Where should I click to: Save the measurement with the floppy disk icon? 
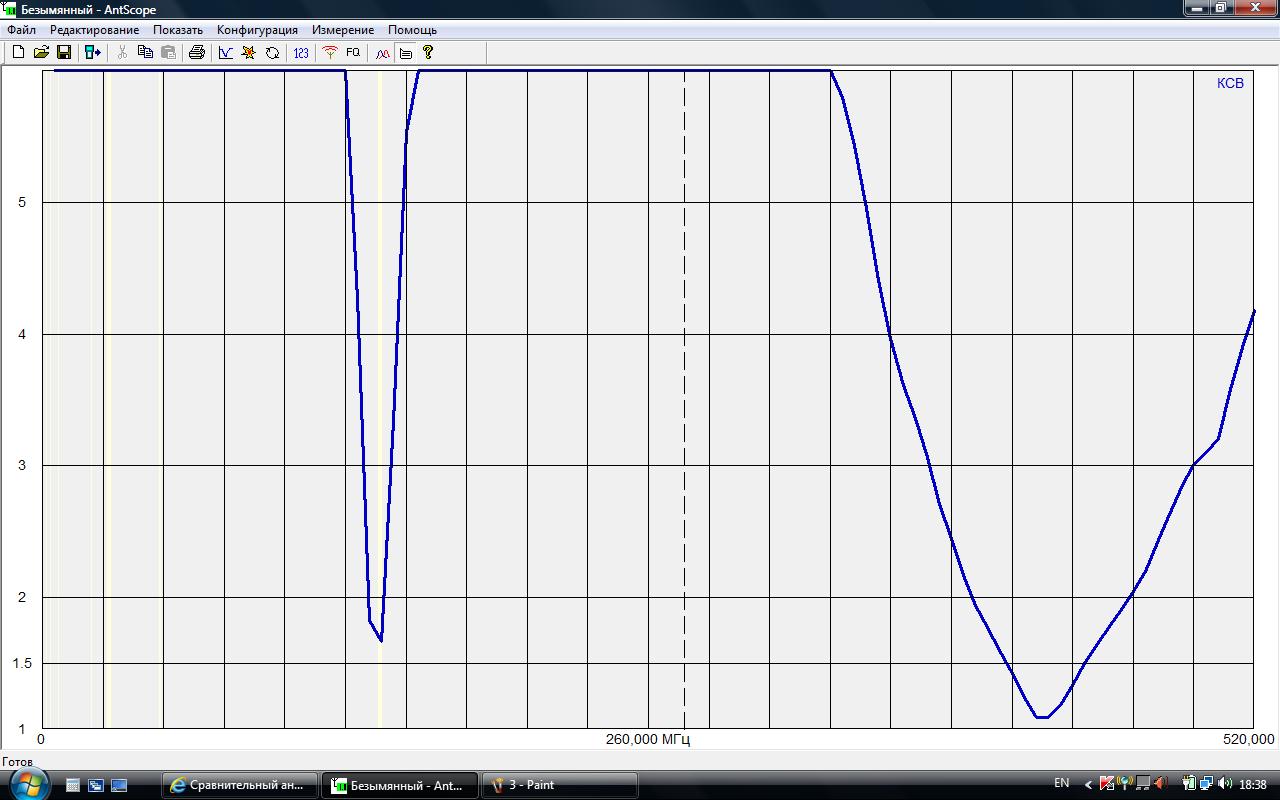[64, 53]
